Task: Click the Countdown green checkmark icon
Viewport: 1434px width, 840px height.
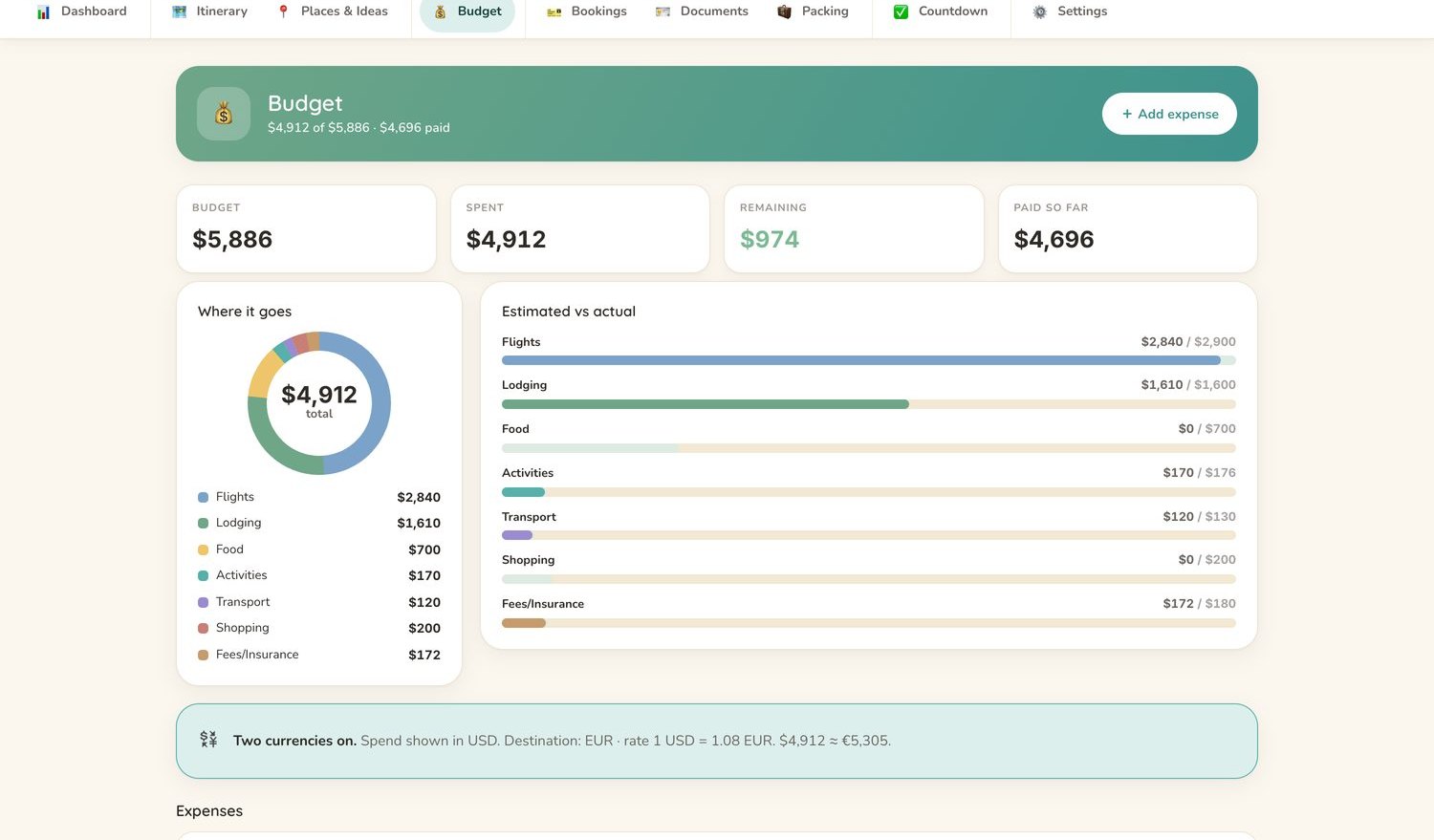Action: tap(901, 12)
